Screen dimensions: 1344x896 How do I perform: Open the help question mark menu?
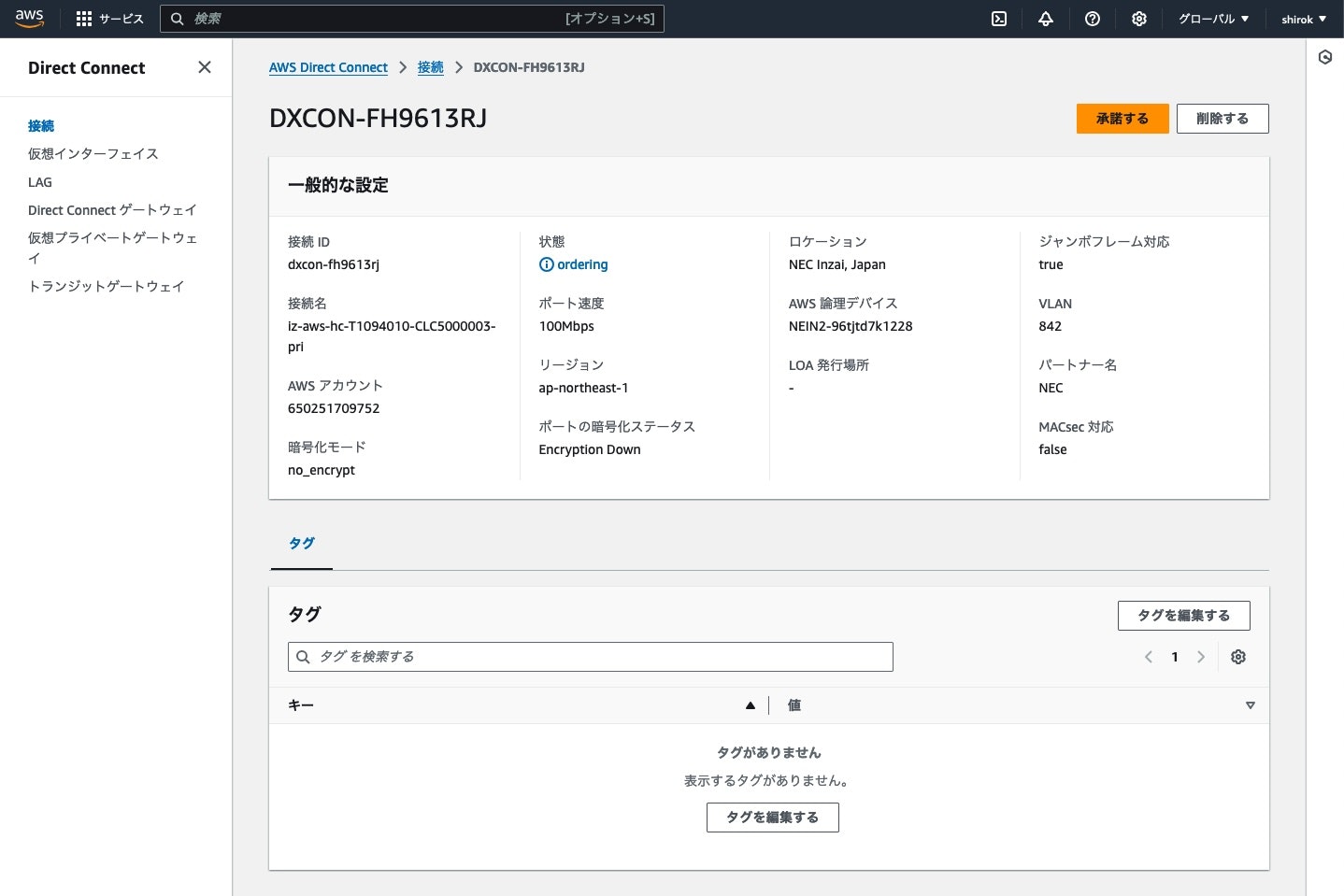point(1093,19)
